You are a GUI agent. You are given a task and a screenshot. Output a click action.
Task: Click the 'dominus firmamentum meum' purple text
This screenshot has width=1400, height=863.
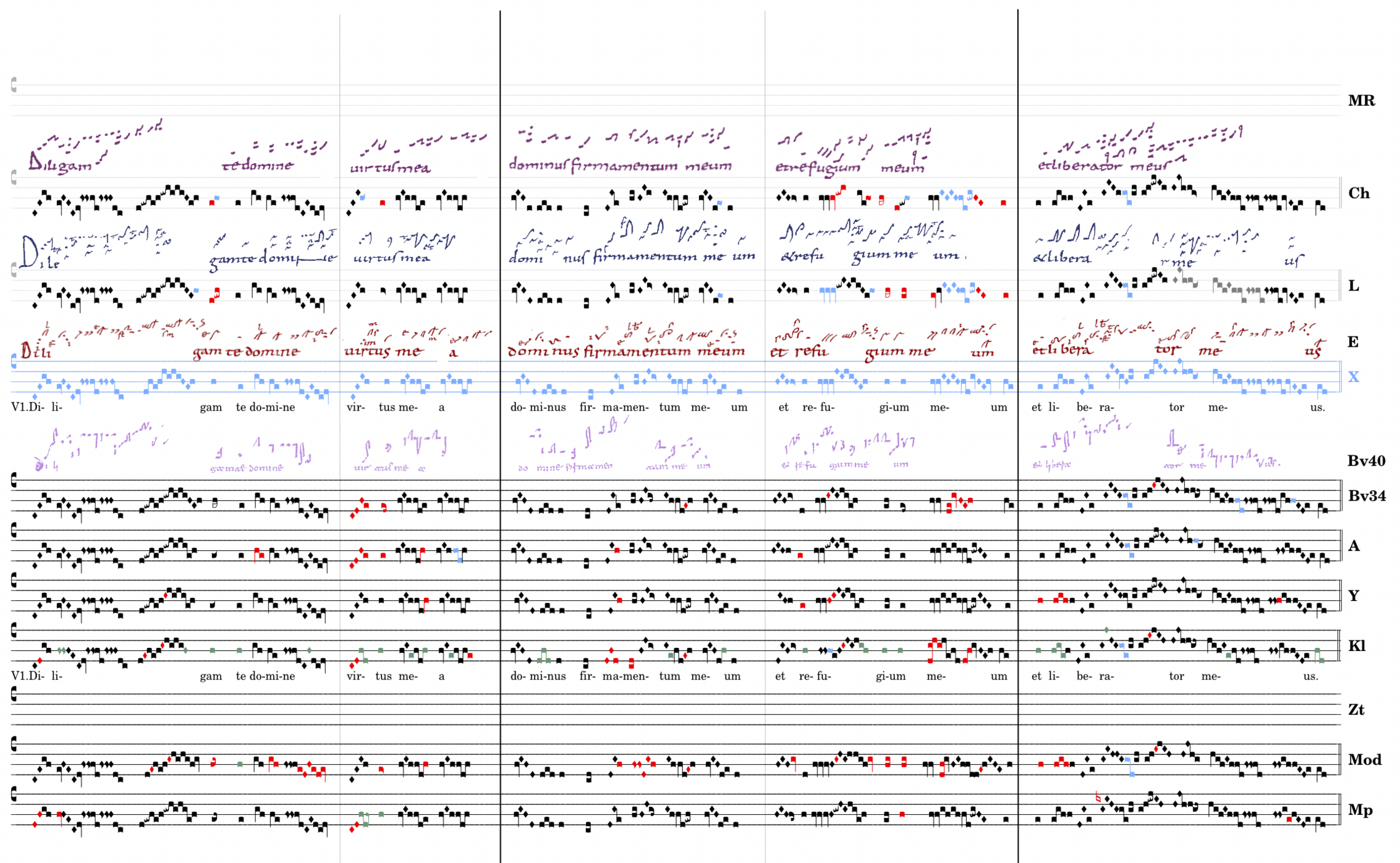[620, 166]
